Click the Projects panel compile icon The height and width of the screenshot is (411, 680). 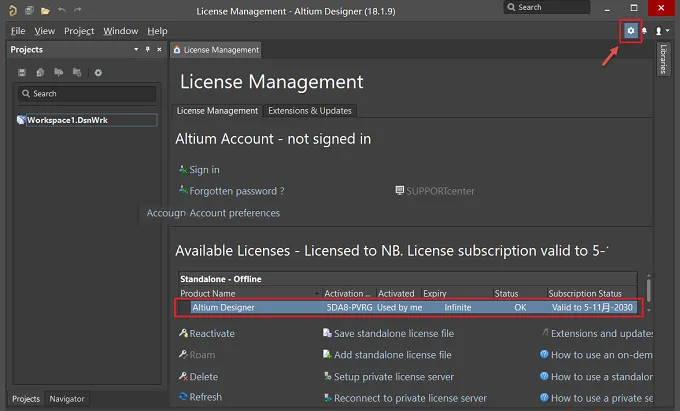[40, 72]
